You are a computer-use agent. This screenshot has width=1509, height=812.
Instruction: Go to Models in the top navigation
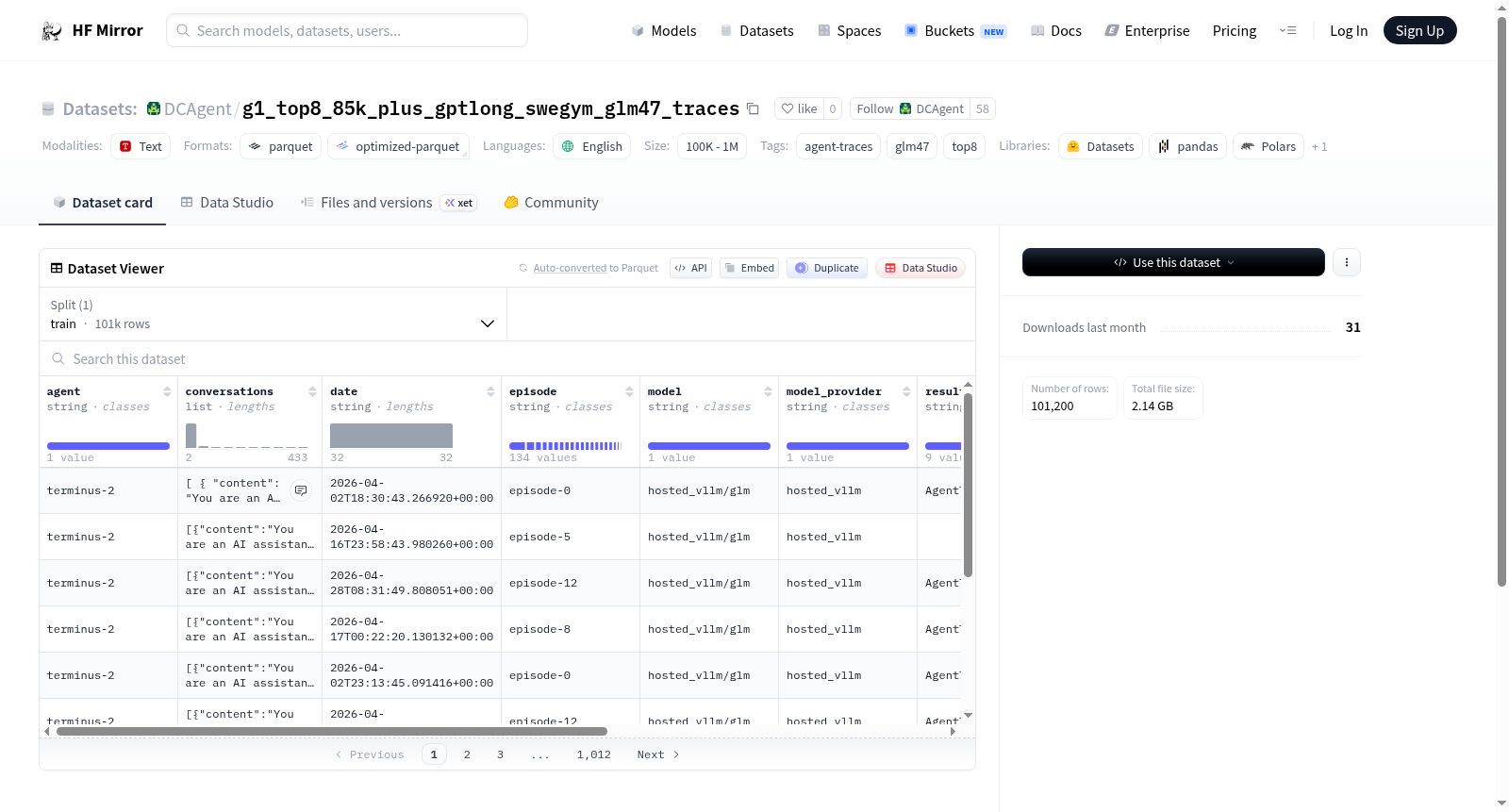click(x=664, y=30)
